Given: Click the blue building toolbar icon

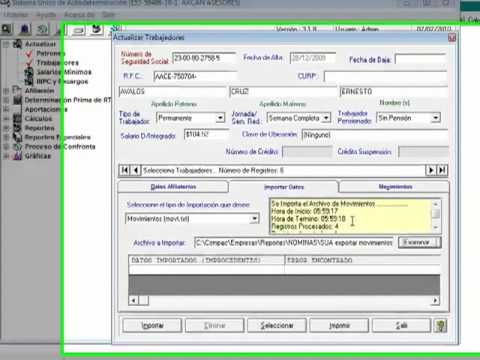Looking at the screenshot, I should [x=24, y=29].
